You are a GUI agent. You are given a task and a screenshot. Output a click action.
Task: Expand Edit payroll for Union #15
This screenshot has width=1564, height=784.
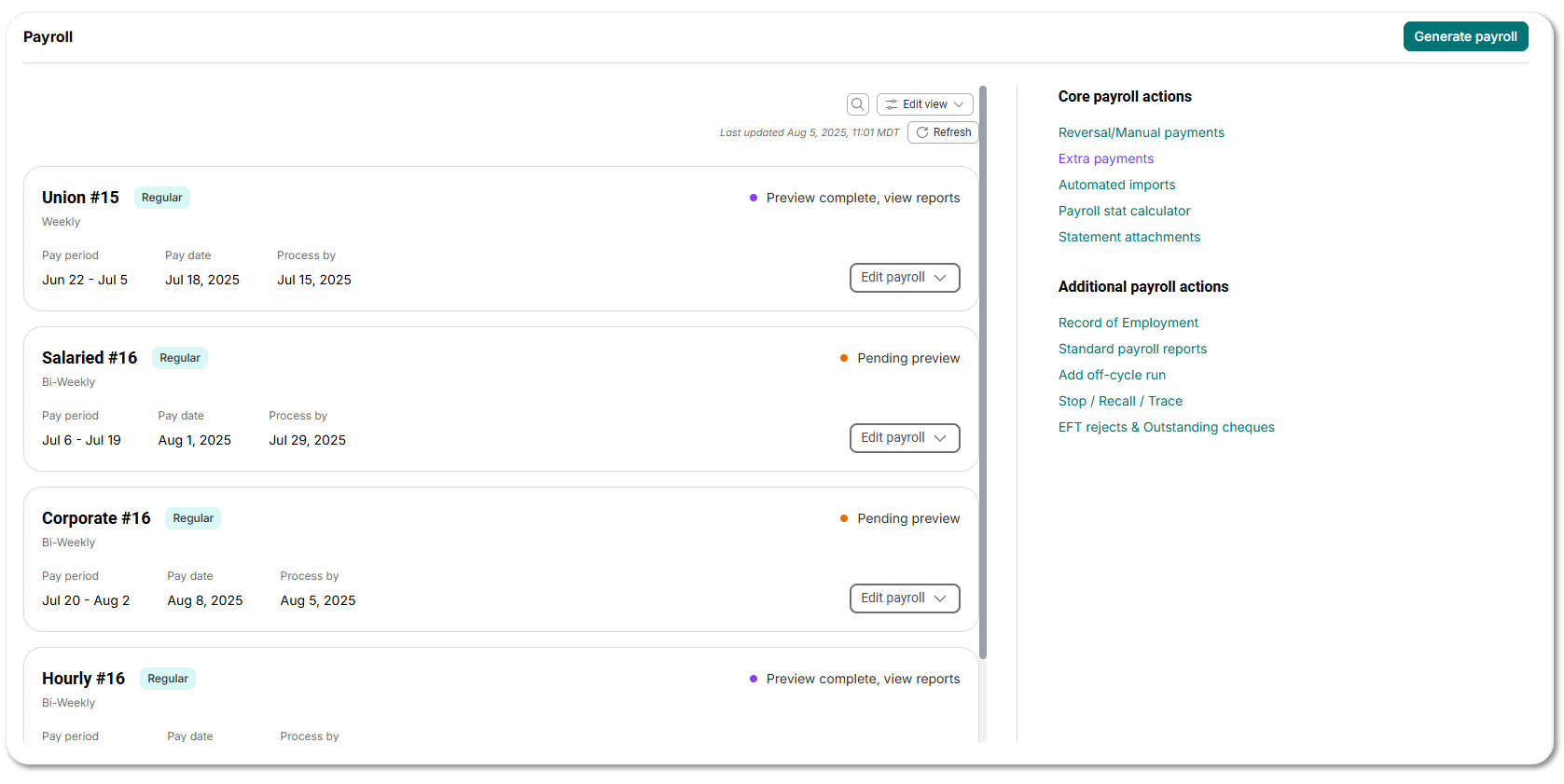905,278
